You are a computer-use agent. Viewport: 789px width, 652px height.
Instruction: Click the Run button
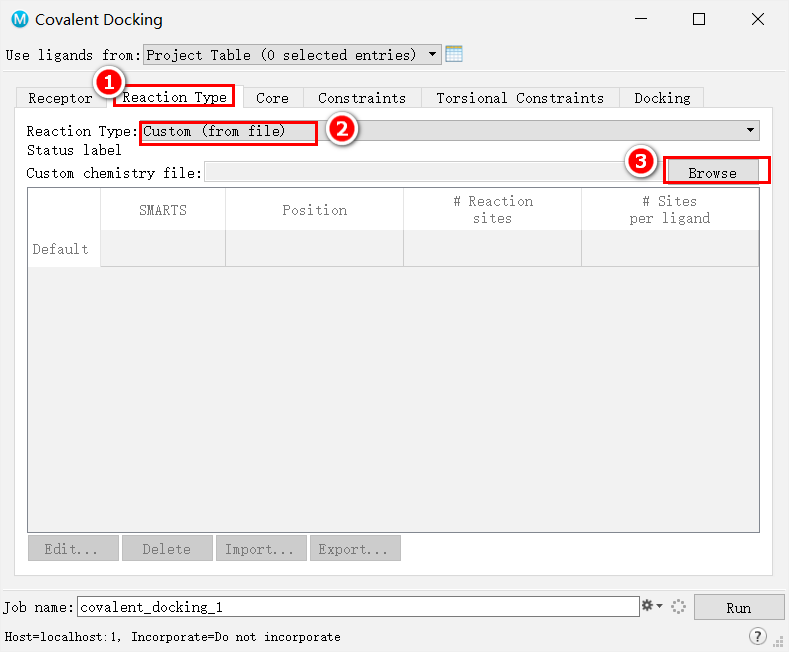click(x=739, y=608)
